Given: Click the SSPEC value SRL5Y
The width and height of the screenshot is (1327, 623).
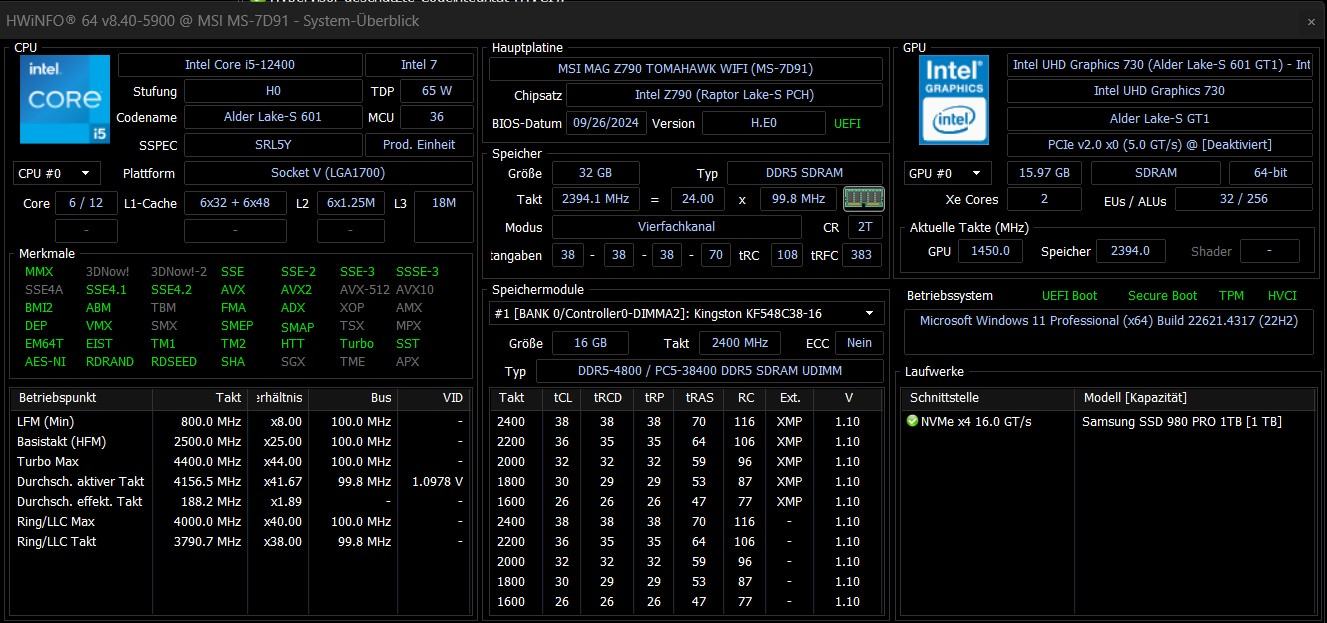Looking at the screenshot, I should point(273,145).
